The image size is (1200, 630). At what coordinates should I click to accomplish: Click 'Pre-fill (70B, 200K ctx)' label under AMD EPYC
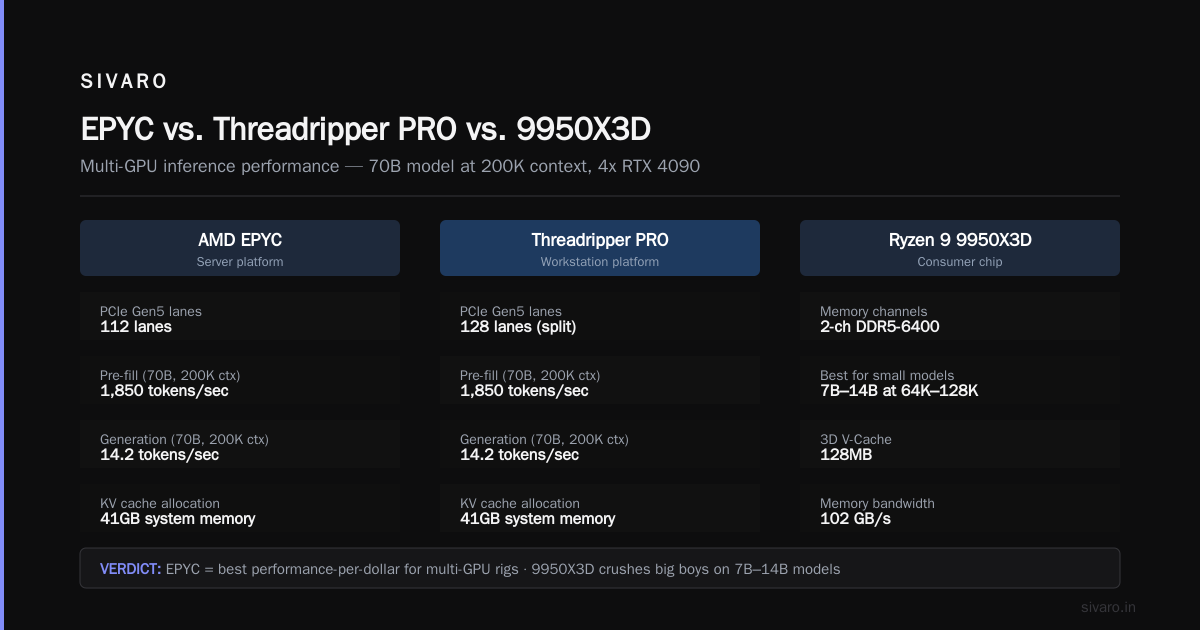click(170, 375)
